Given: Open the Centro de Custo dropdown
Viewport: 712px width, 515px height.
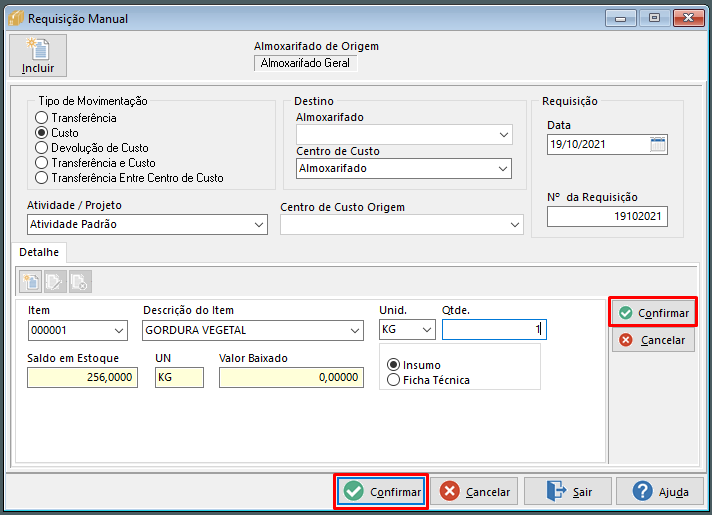Looking at the screenshot, I should click(503, 168).
